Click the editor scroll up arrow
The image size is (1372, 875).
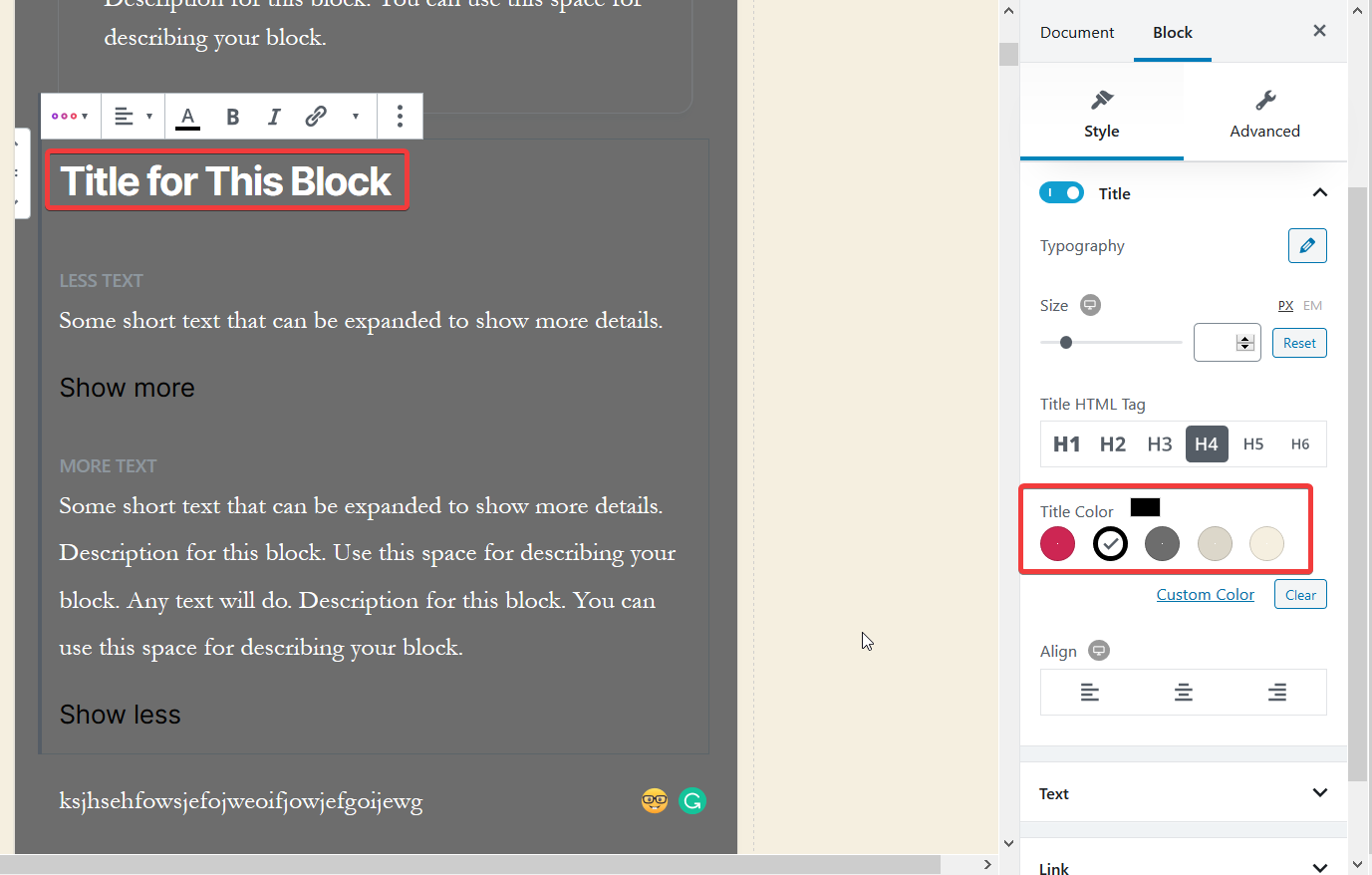pos(1008,10)
